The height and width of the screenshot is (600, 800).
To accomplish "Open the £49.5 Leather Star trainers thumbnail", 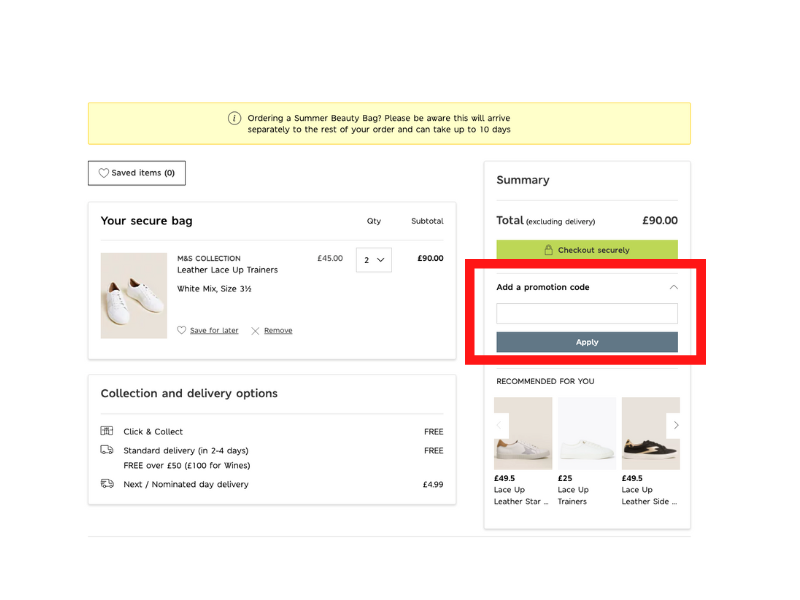I will click(x=523, y=433).
